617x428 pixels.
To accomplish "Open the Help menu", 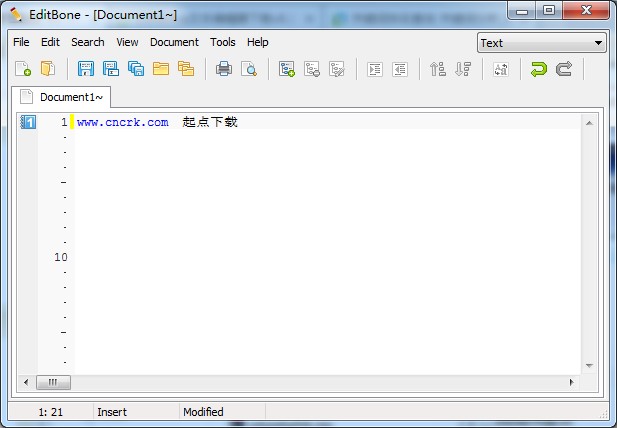I will [258, 42].
